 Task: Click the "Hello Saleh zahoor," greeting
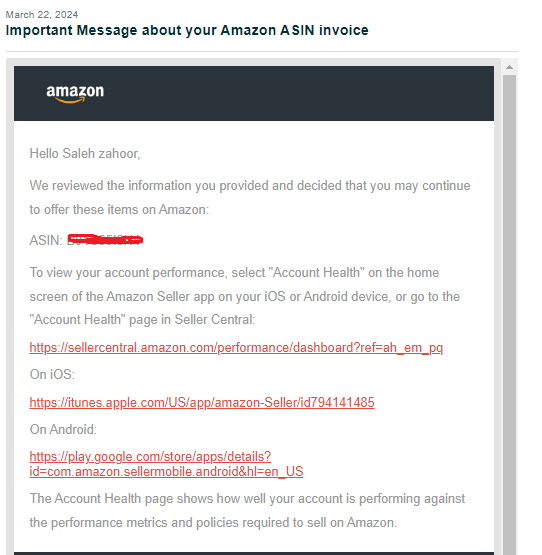pyautogui.click(x=85, y=154)
